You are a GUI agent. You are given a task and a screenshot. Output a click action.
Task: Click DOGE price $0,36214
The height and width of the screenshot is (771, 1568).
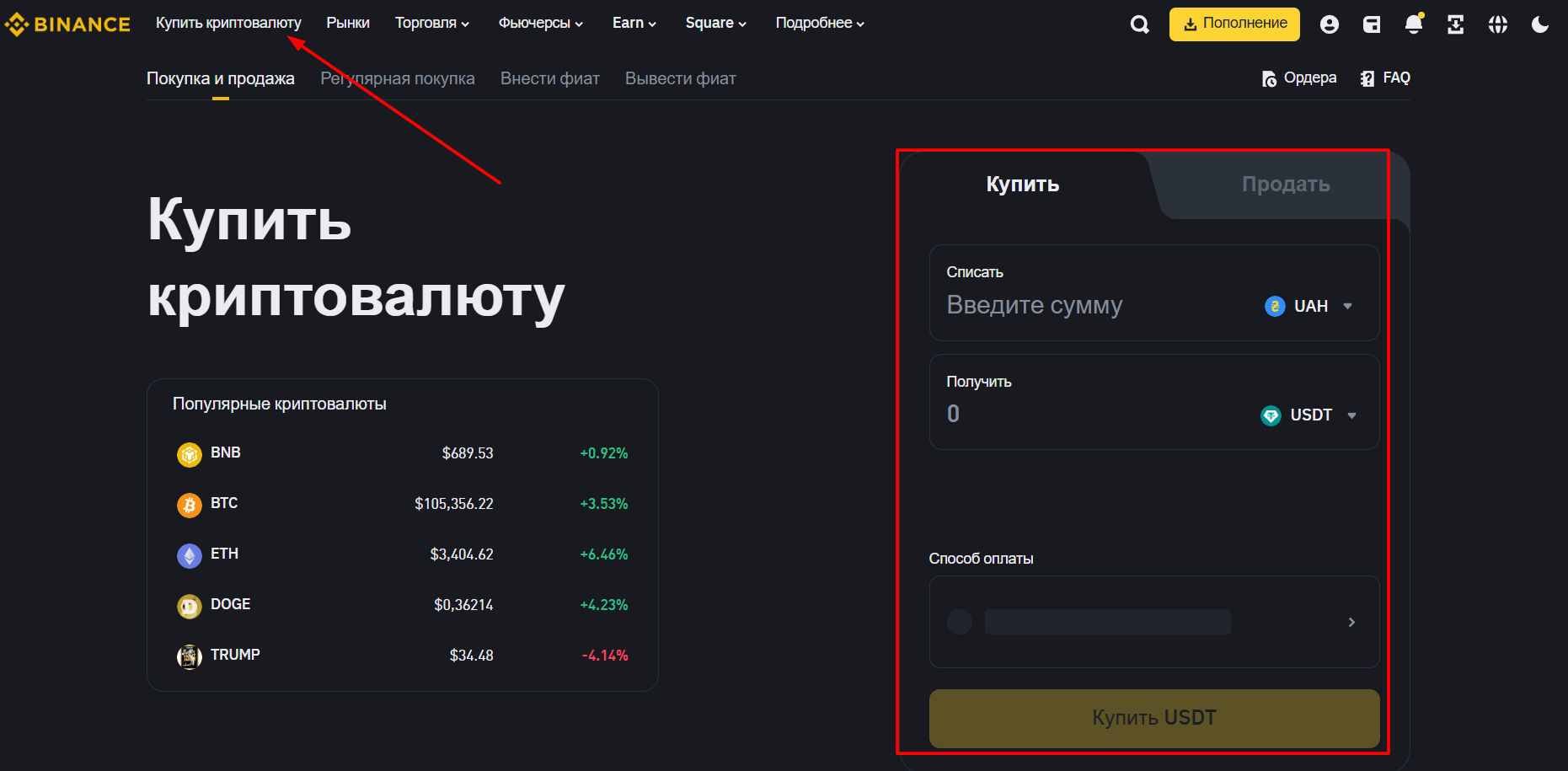463,605
